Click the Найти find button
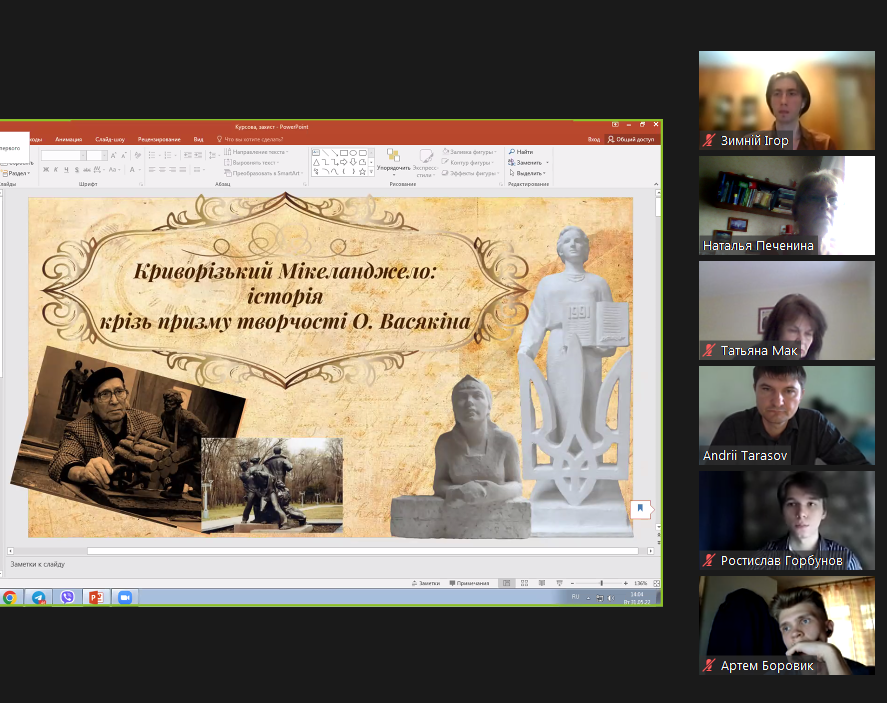This screenshot has height=703, width=887. click(522, 152)
